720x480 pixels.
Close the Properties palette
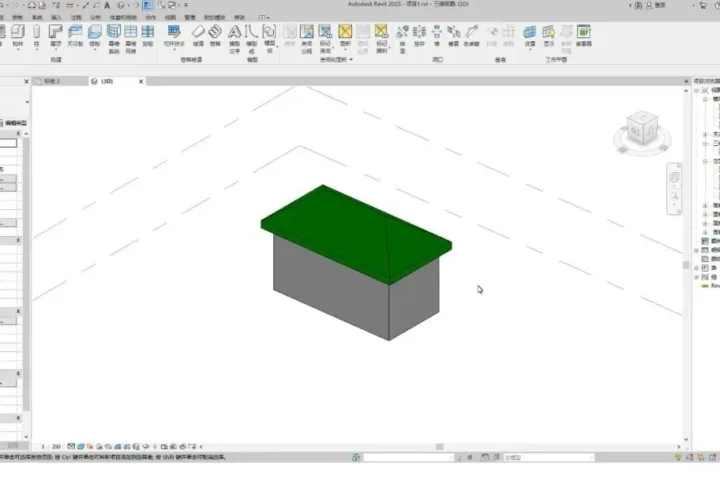pyautogui.click(x=26, y=81)
